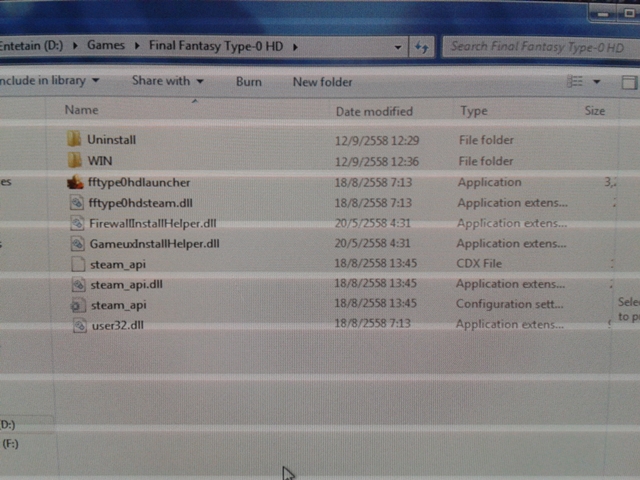Viewport: 640px width, 480px height.
Task: Select the fftype0hdsteam.dll file icon
Action: point(77,203)
